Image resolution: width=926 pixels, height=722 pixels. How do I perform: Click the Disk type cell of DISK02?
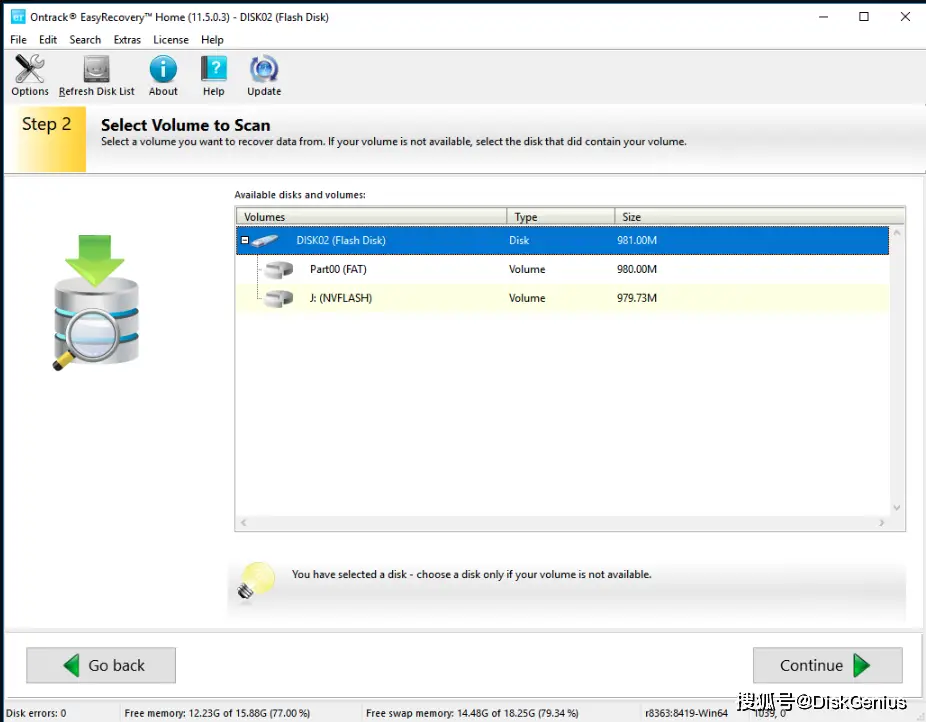(x=519, y=240)
